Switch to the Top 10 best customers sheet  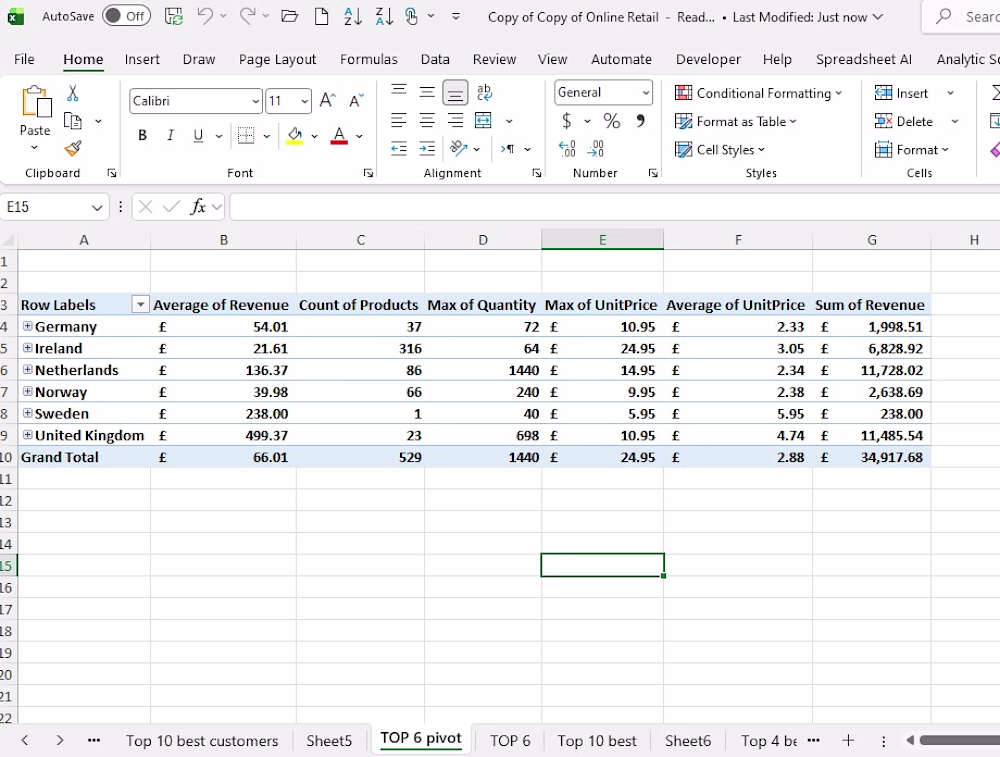click(x=202, y=740)
